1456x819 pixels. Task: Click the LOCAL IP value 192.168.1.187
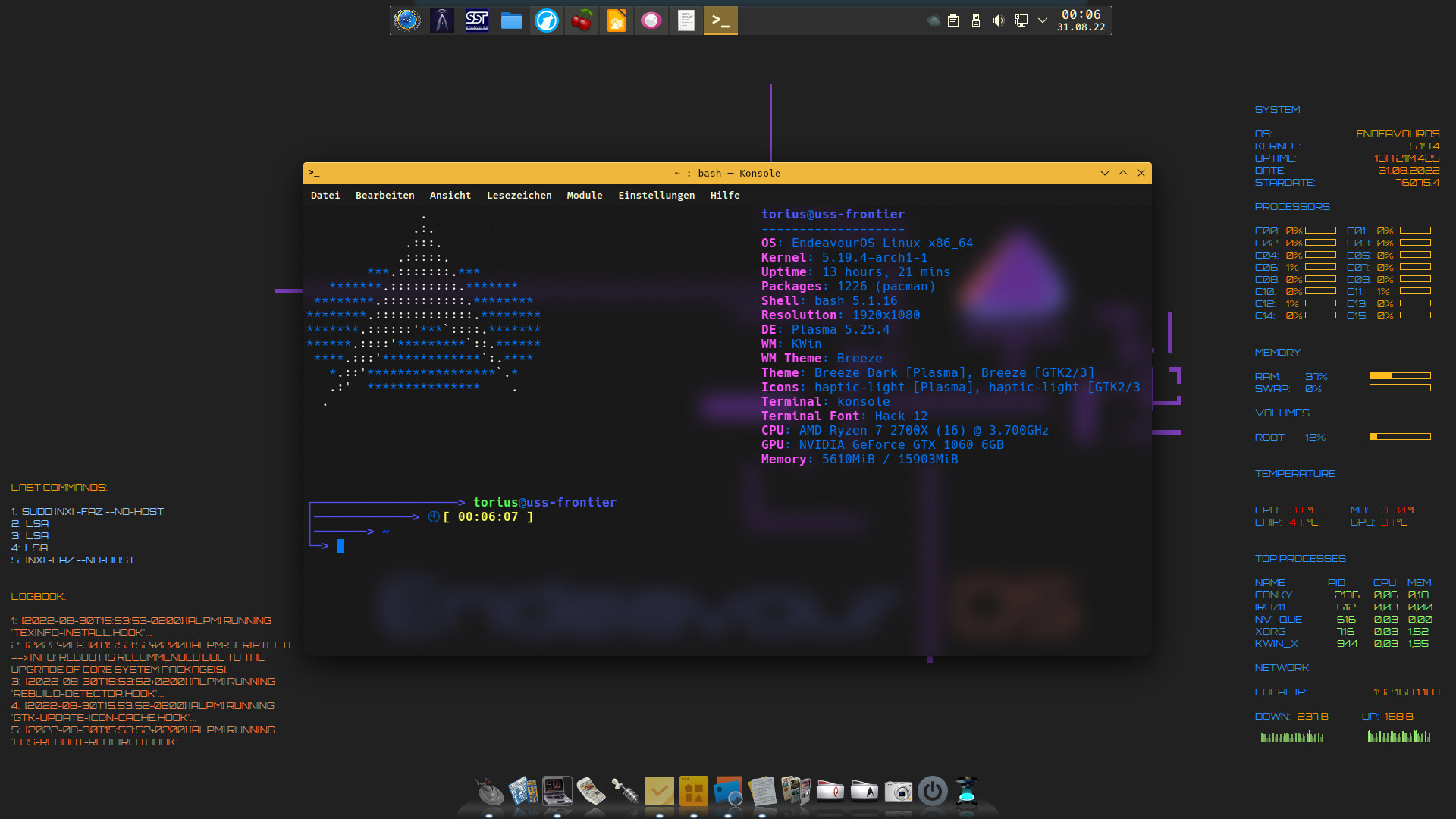tap(1407, 692)
